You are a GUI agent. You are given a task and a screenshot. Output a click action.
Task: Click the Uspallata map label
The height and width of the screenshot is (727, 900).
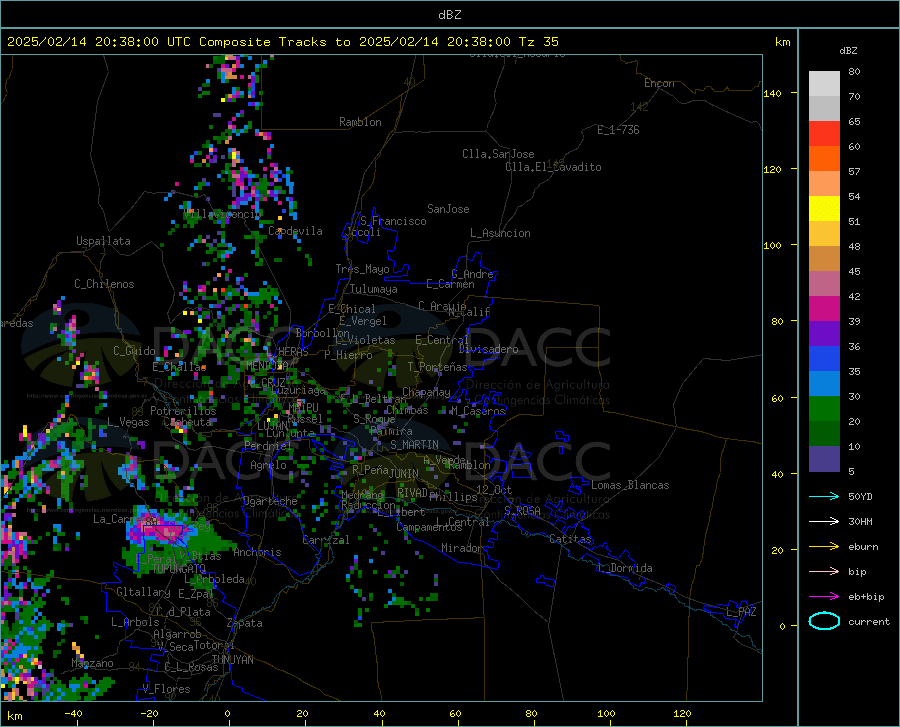click(x=103, y=241)
